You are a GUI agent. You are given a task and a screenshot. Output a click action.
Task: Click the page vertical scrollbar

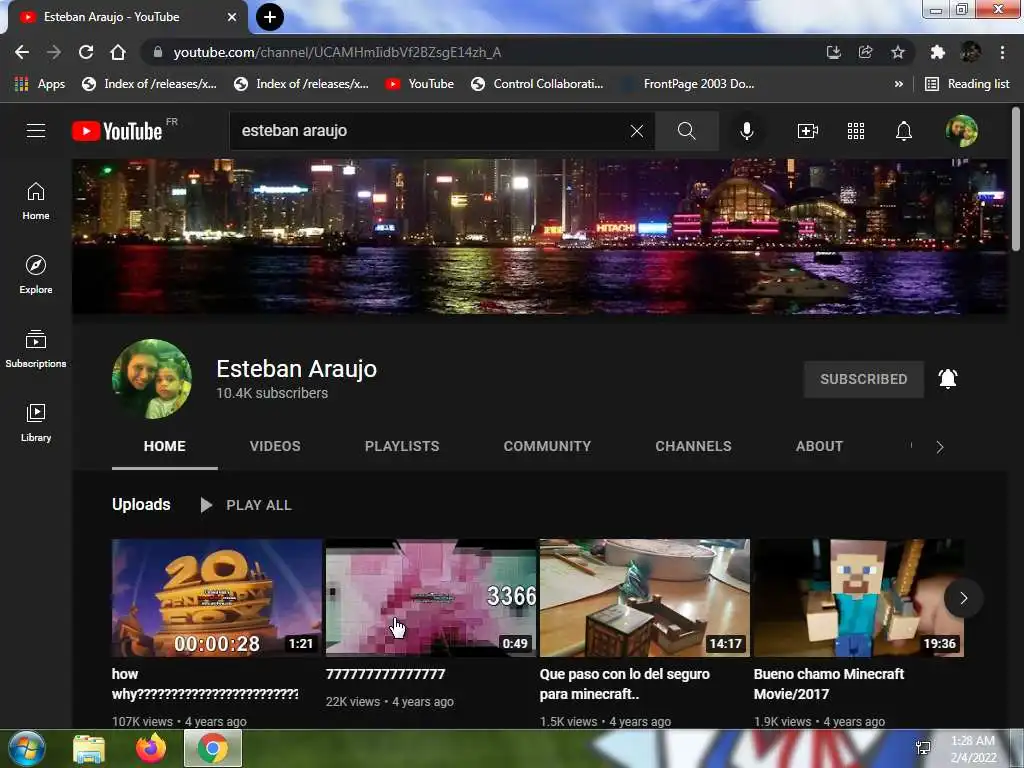pyautogui.click(x=1016, y=179)
